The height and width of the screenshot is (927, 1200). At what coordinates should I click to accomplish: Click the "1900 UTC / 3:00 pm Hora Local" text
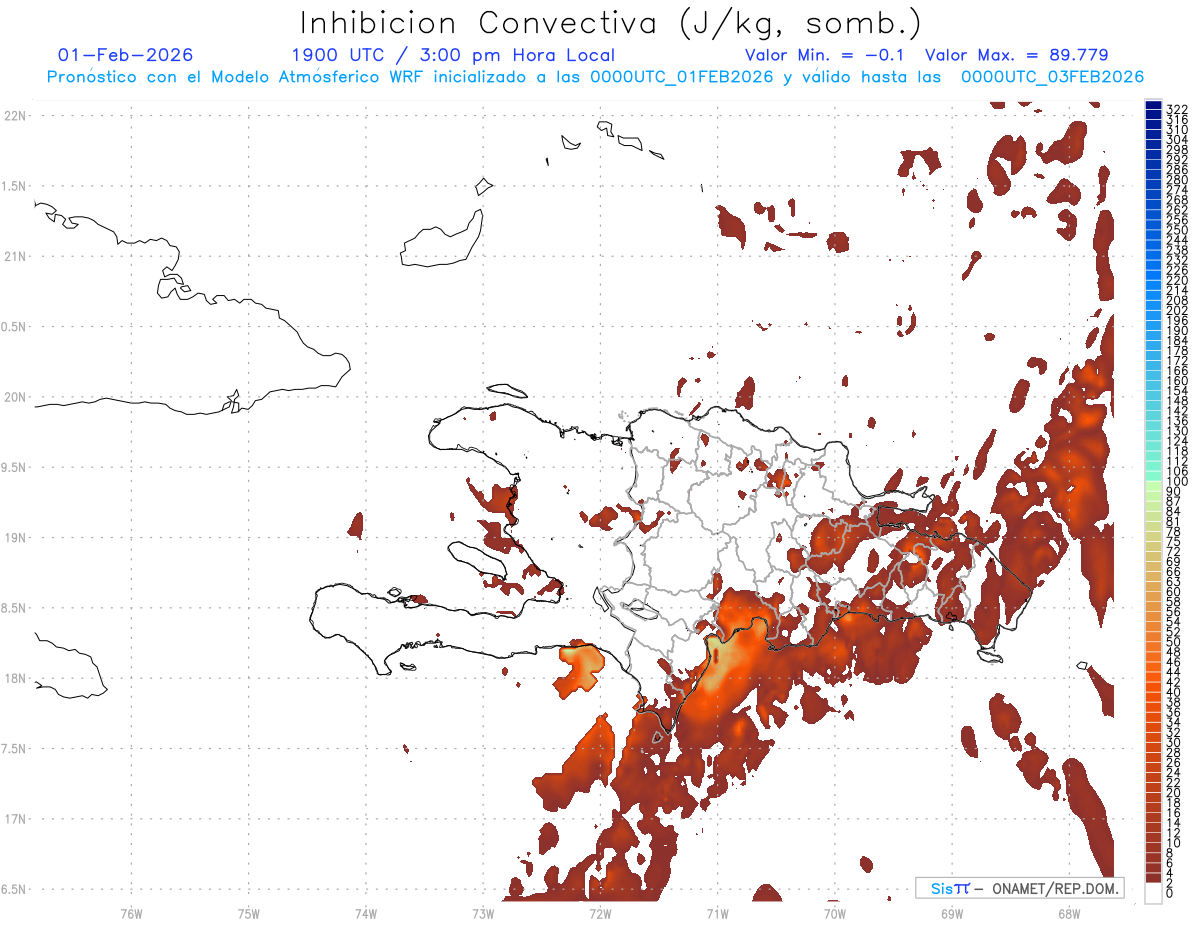pos(453,55)
